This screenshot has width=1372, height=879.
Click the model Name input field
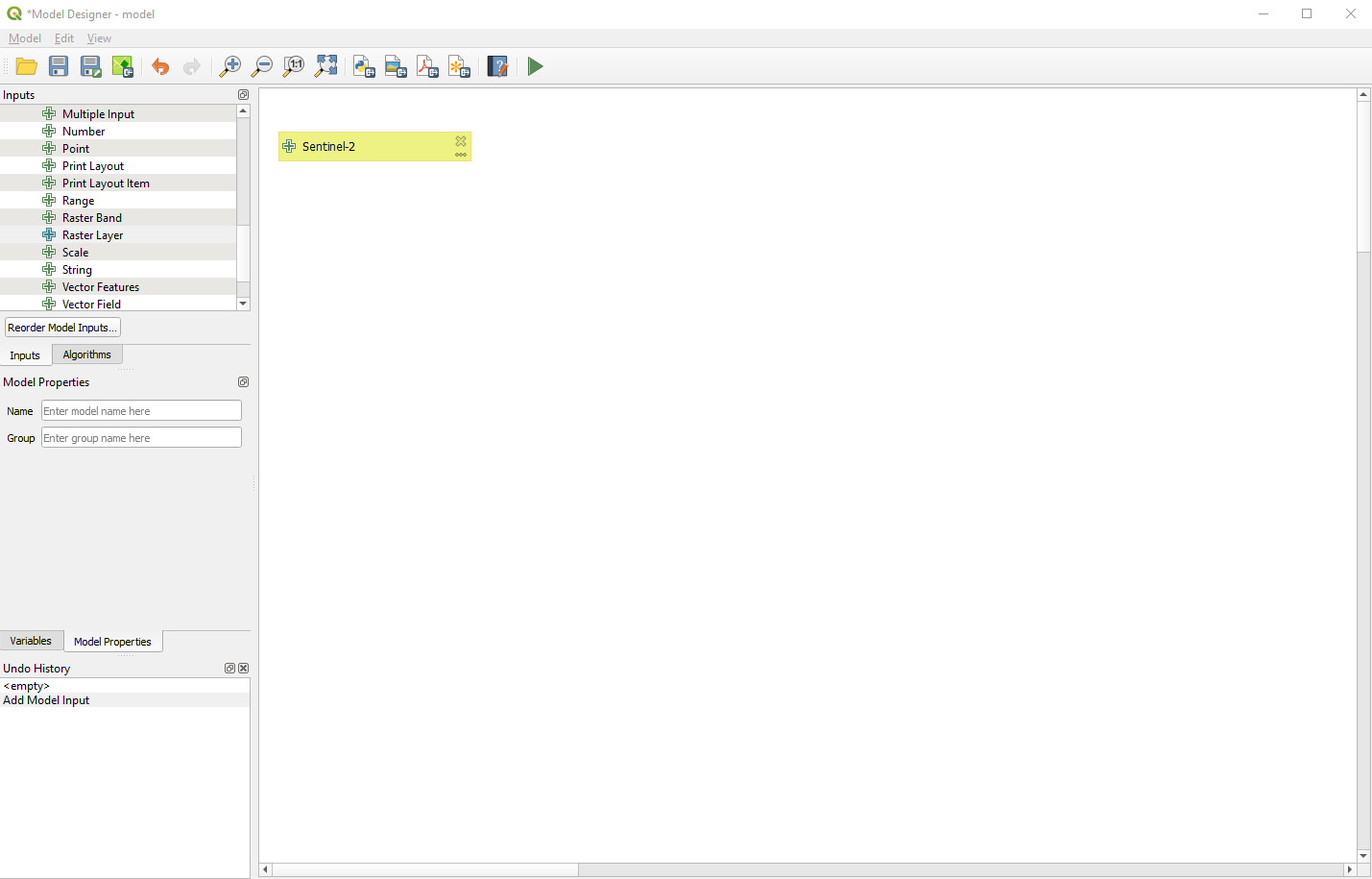point(141,411)
